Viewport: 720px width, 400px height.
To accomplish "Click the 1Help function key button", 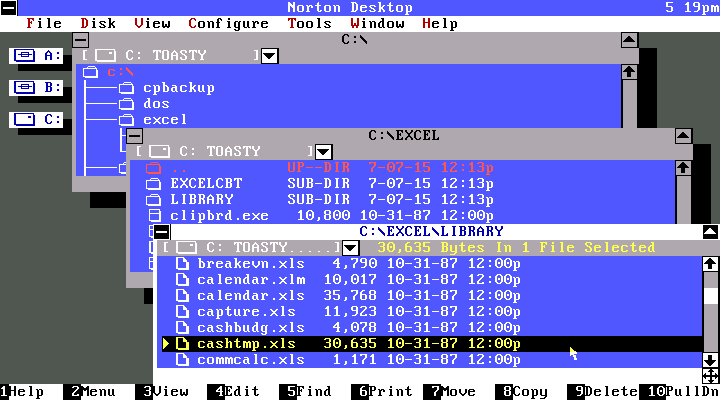I will click(22, 392).
